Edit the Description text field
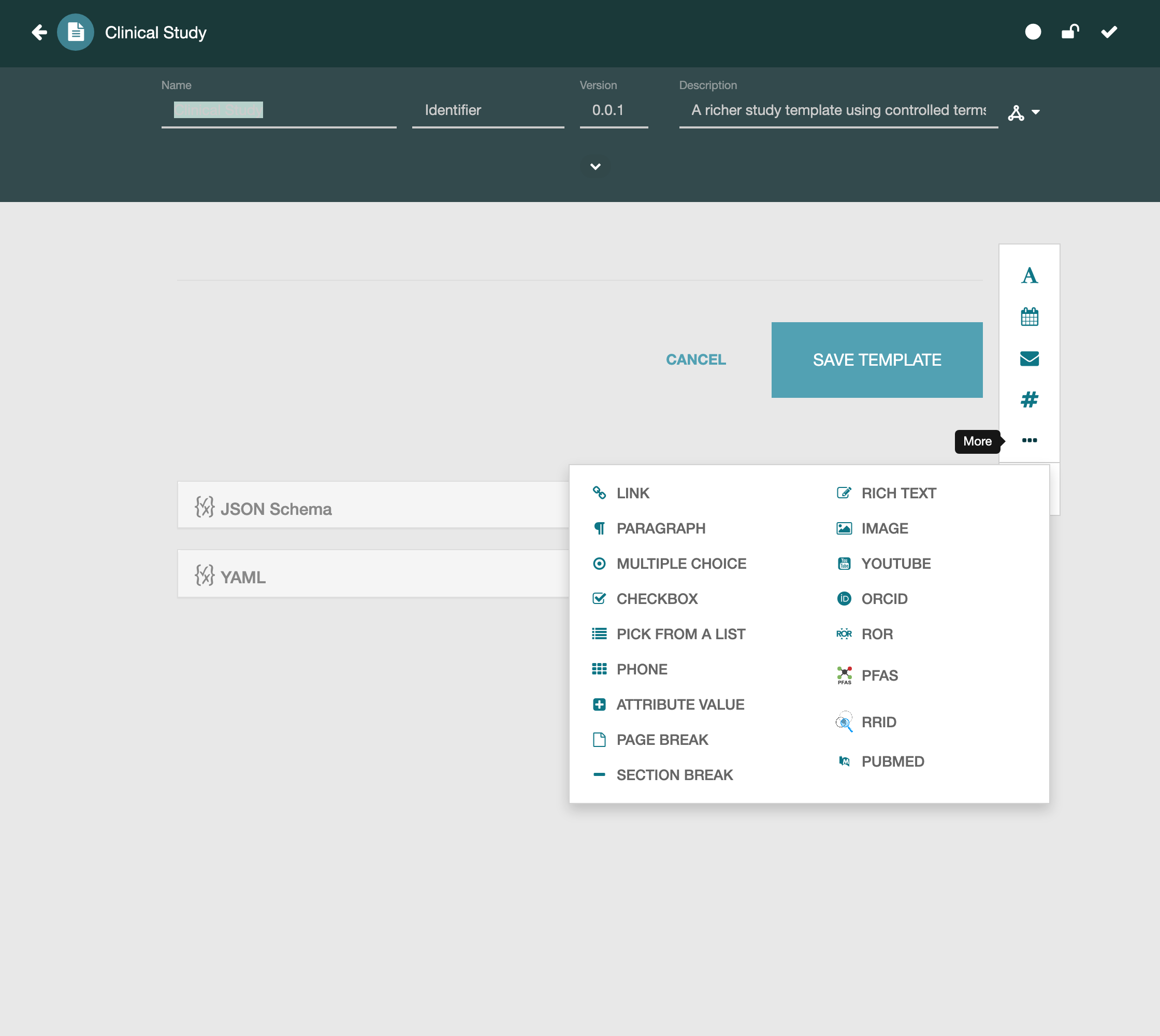The height and width of the screenshot is (1036, 1160). (x=838, y=110)
